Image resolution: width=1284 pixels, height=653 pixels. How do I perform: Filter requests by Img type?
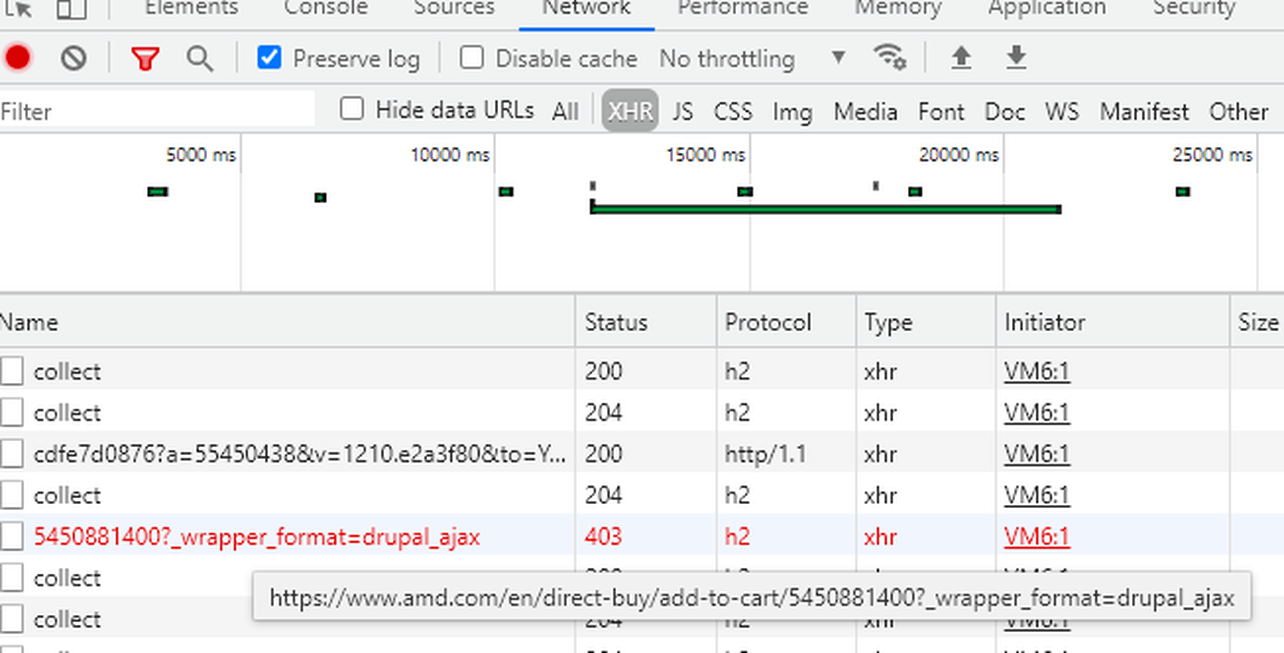click(x=792, y=111)
